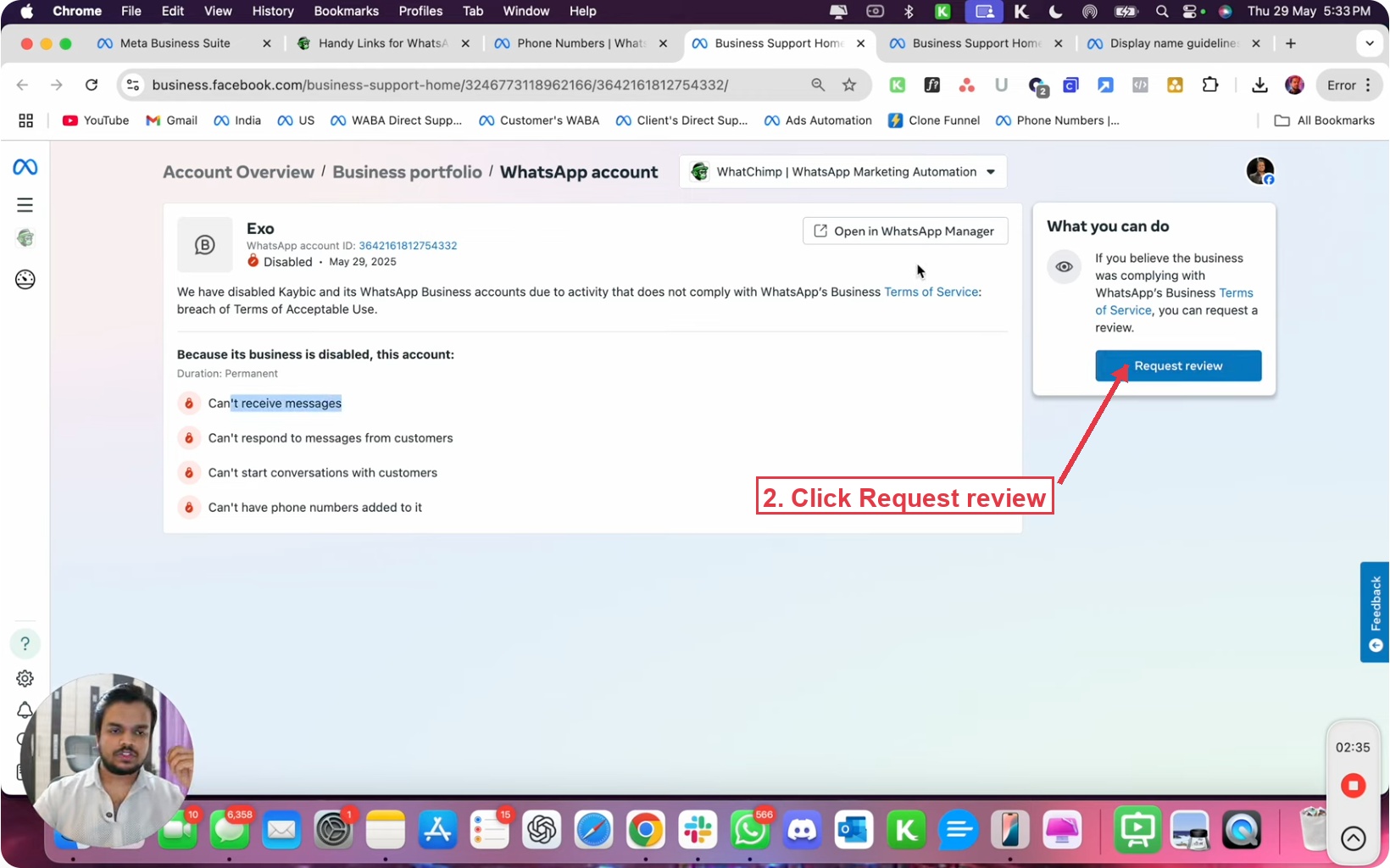Open the Help question mark icon
This screenshot has height=868, width=1390.
pos(25,643)
